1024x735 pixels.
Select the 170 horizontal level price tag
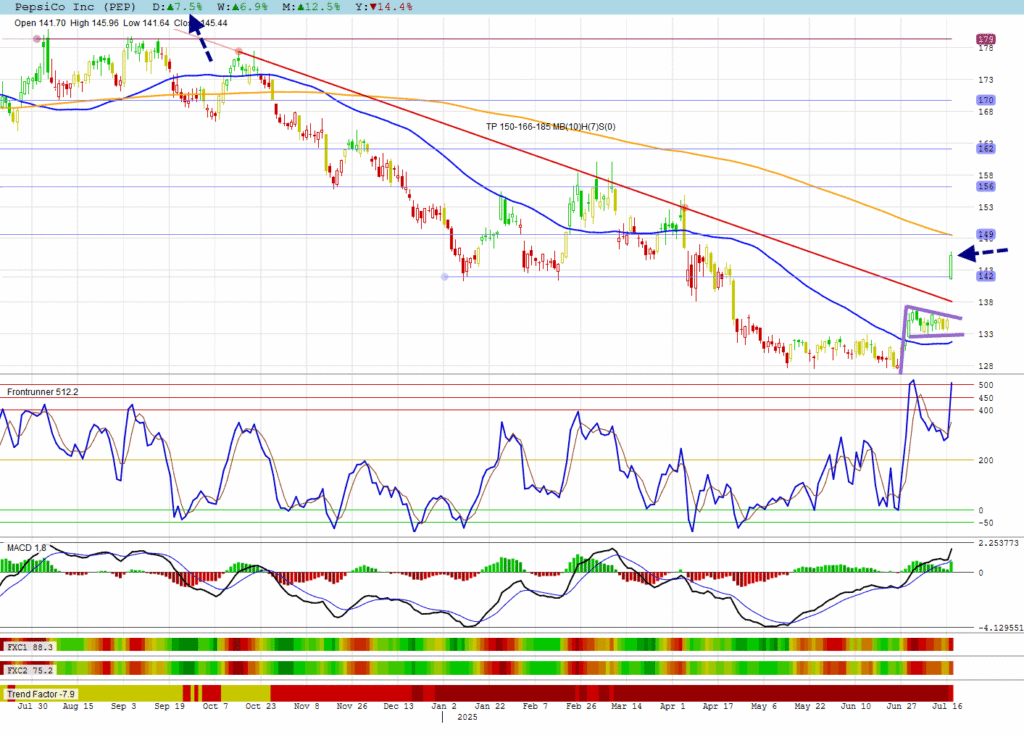[x=985, y=100]
